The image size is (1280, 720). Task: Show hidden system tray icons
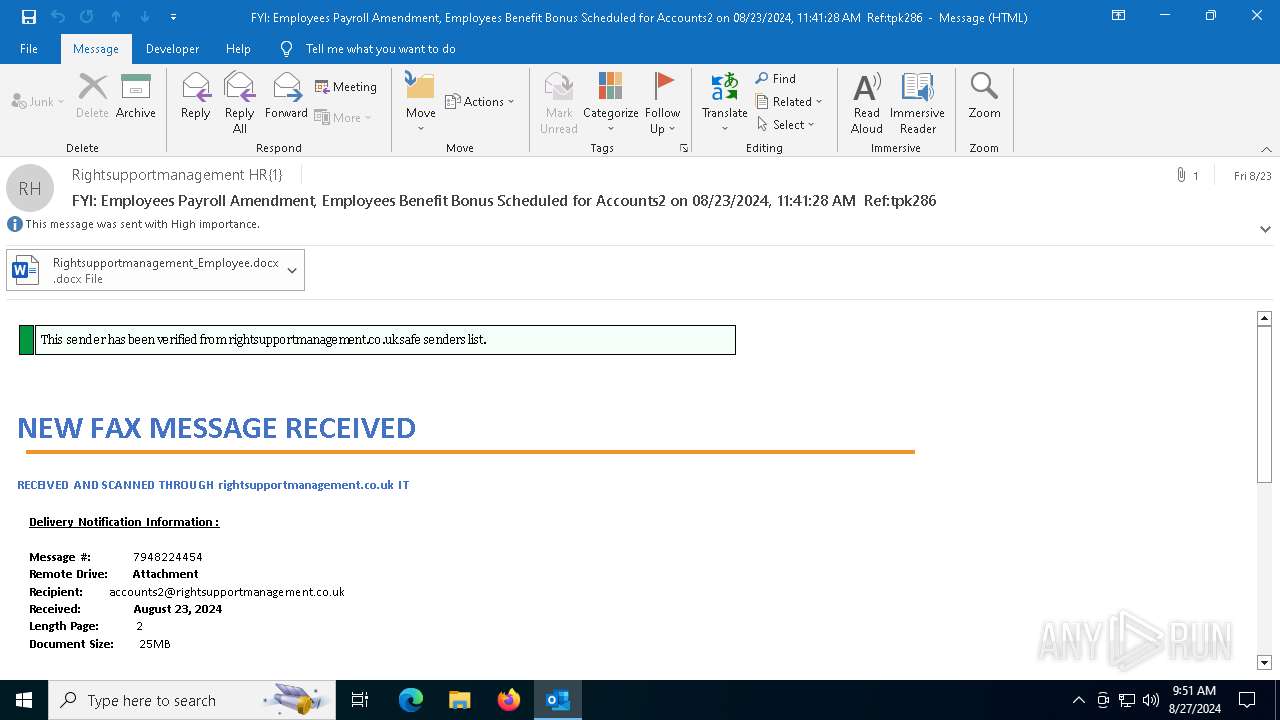[1078, 700]
